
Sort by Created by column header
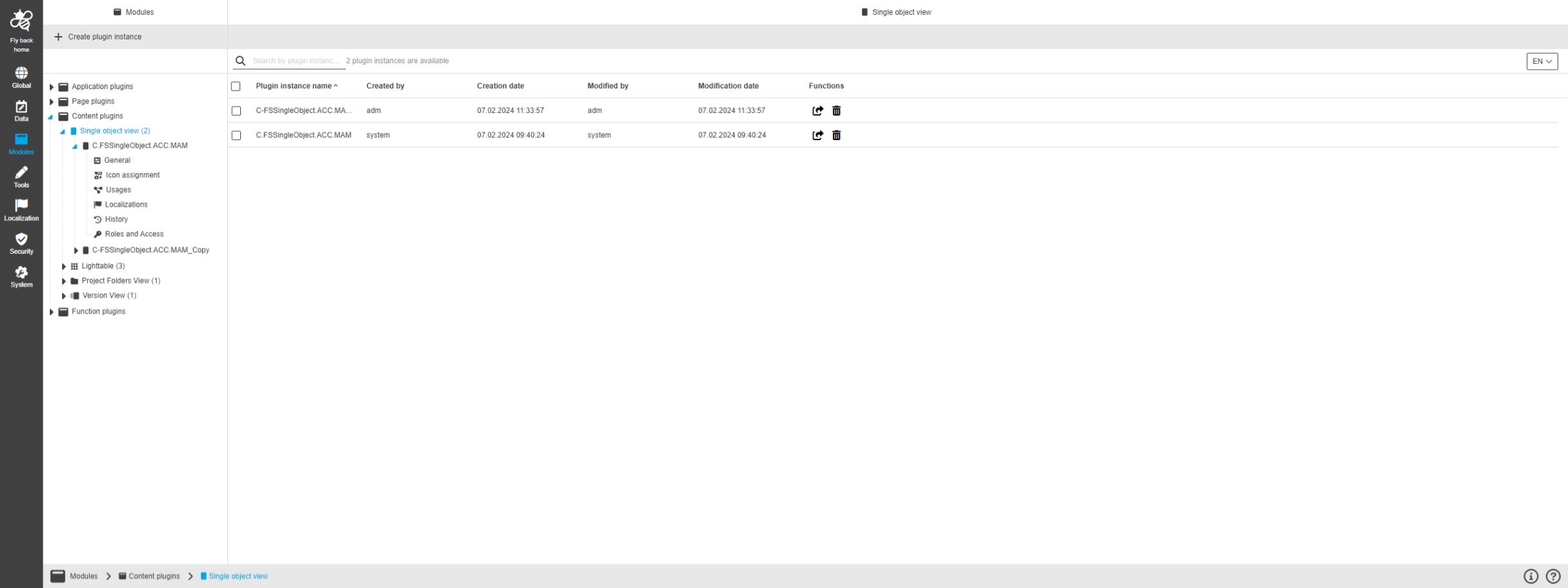[x=386, y=86]
